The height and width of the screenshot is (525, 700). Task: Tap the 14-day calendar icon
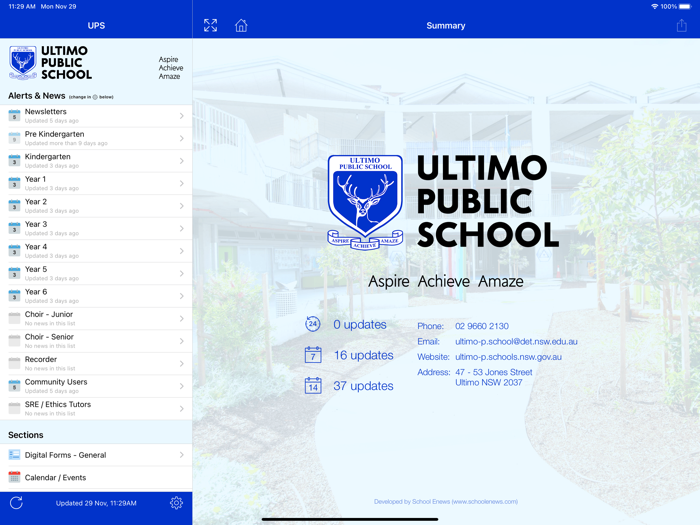click(x=313, y=385)
